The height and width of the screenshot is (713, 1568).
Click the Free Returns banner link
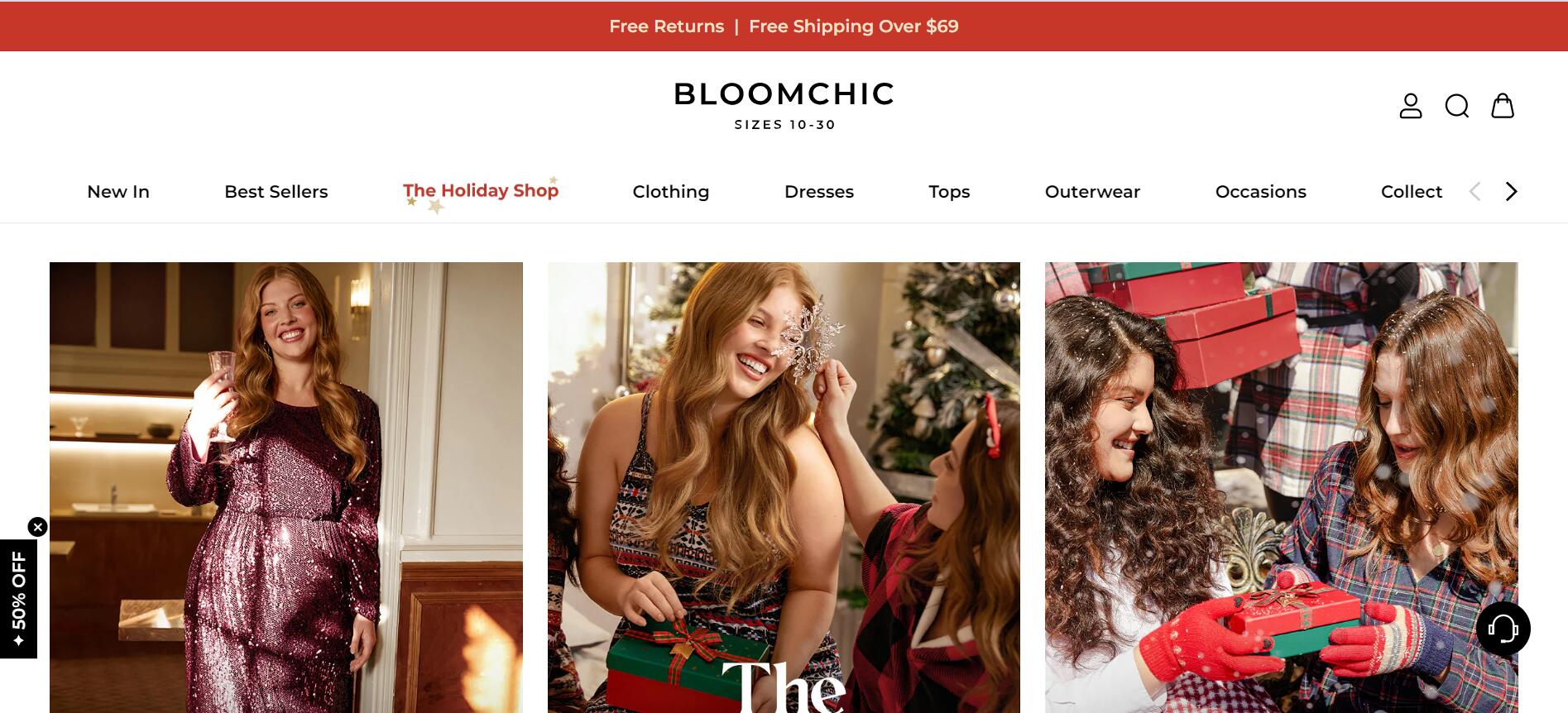667,26
